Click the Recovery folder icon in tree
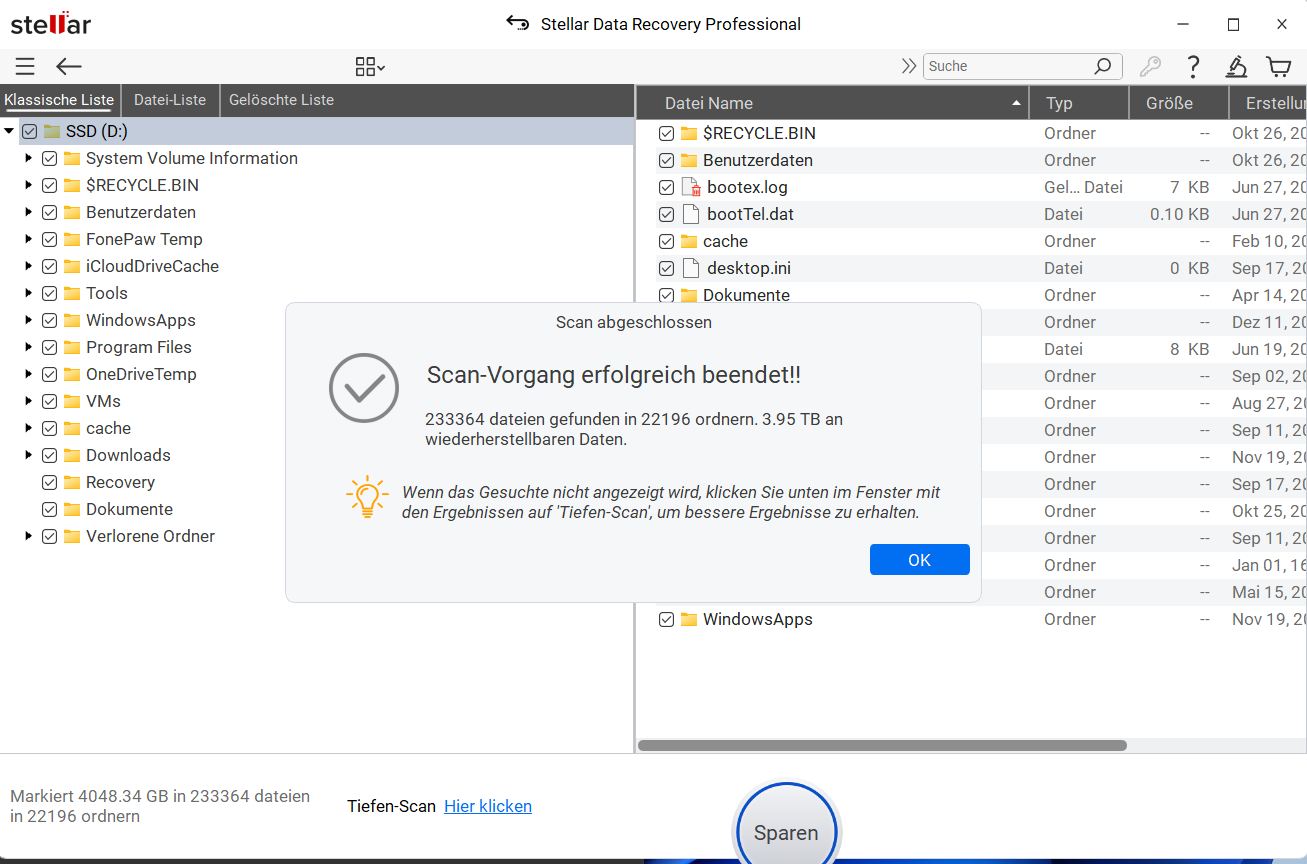Viewport: 1307px width, 864px height. [72, 482]
